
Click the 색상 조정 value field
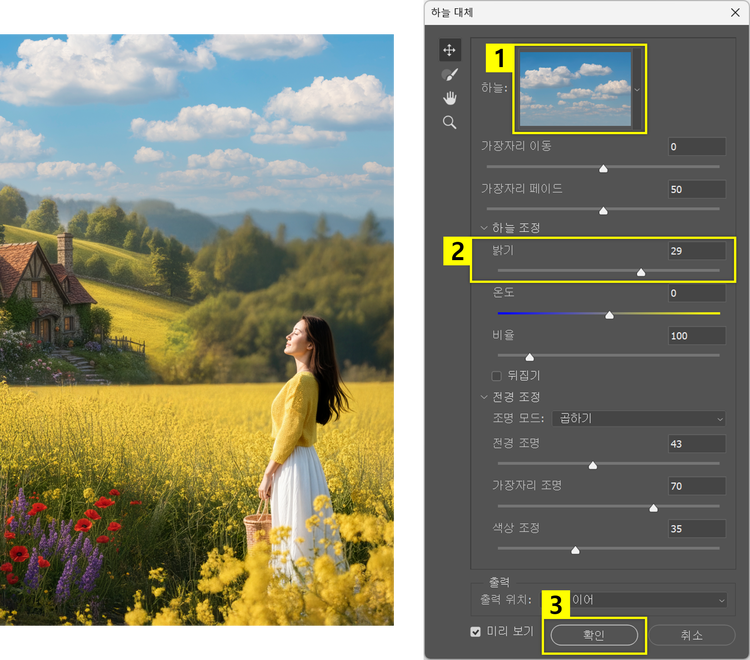[696, 528]
